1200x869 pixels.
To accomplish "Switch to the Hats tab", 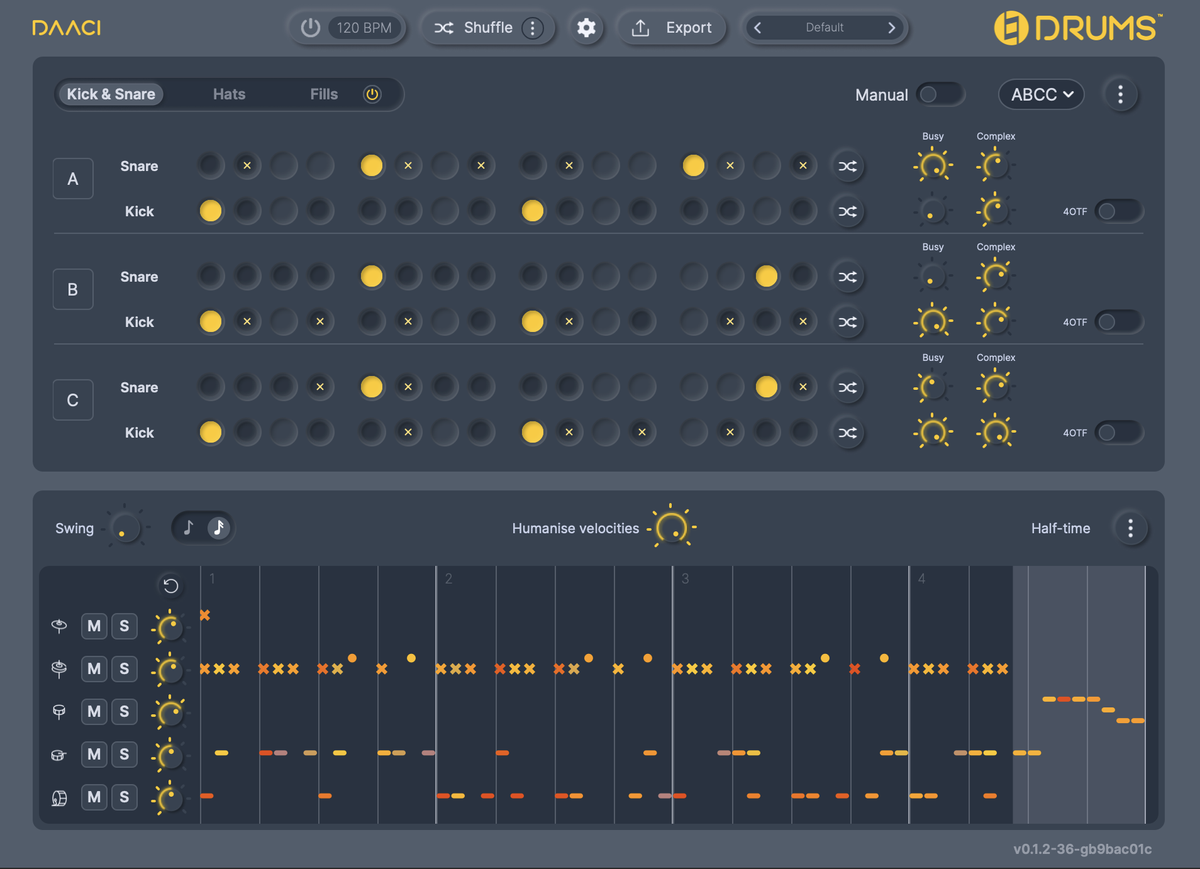I will (229, 94).
